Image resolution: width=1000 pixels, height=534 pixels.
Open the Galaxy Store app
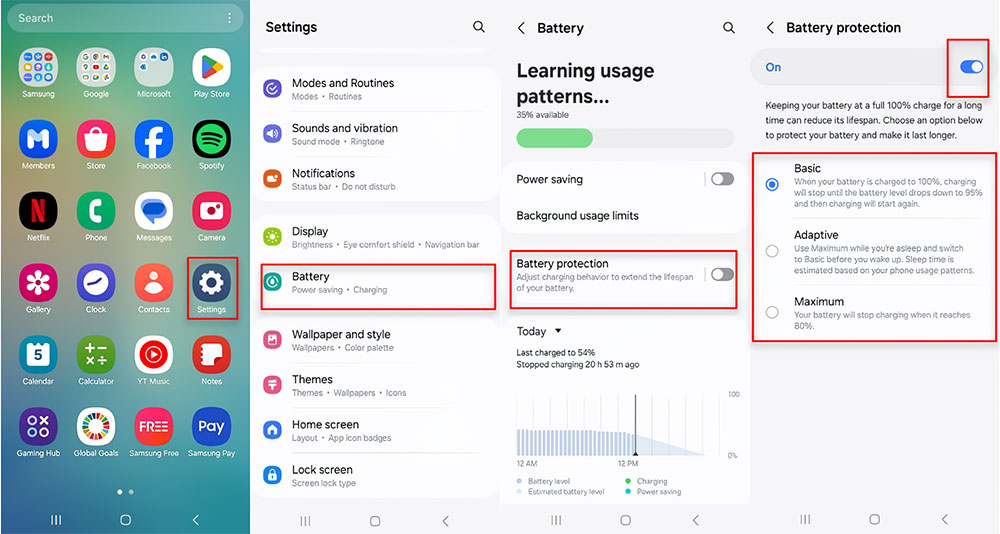tap(96, 139)
